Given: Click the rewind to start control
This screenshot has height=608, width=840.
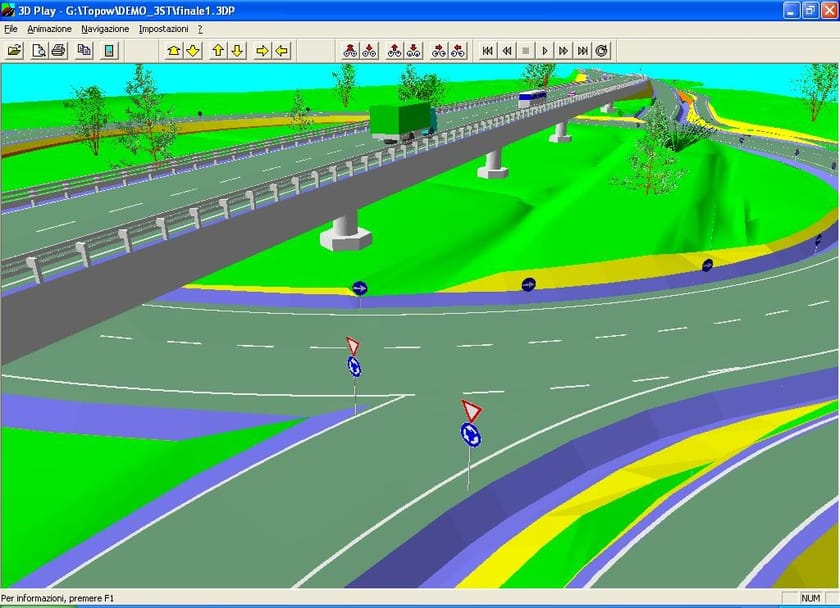Looking at the screenshot, I should 486,50.
